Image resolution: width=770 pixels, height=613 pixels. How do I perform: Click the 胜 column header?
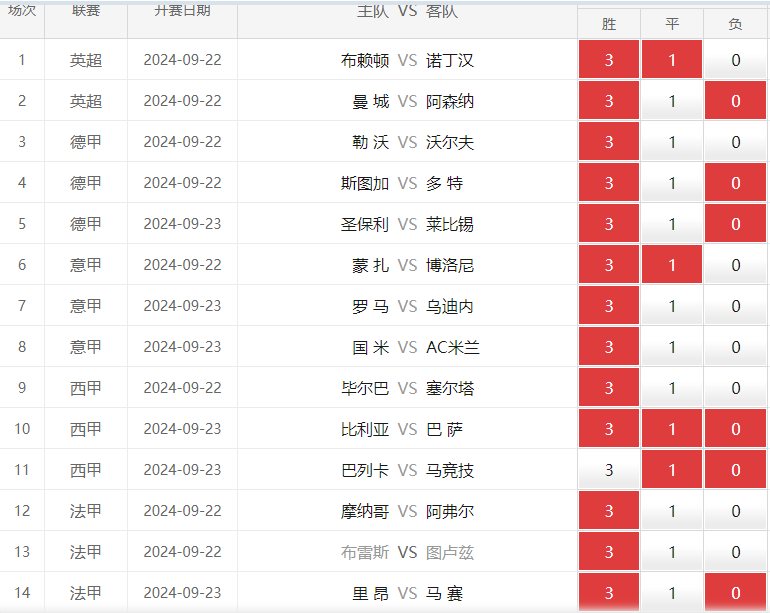coord(609,24)
